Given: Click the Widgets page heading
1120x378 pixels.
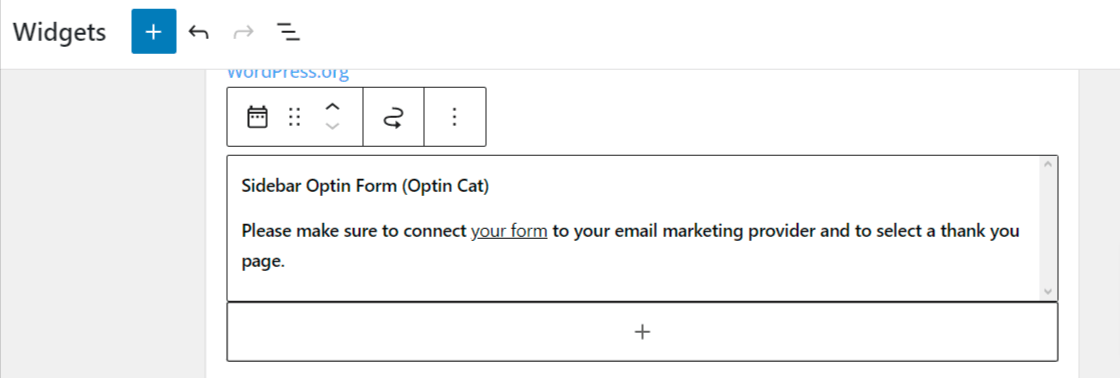Looking at the screenshot, I should point(59,32).
